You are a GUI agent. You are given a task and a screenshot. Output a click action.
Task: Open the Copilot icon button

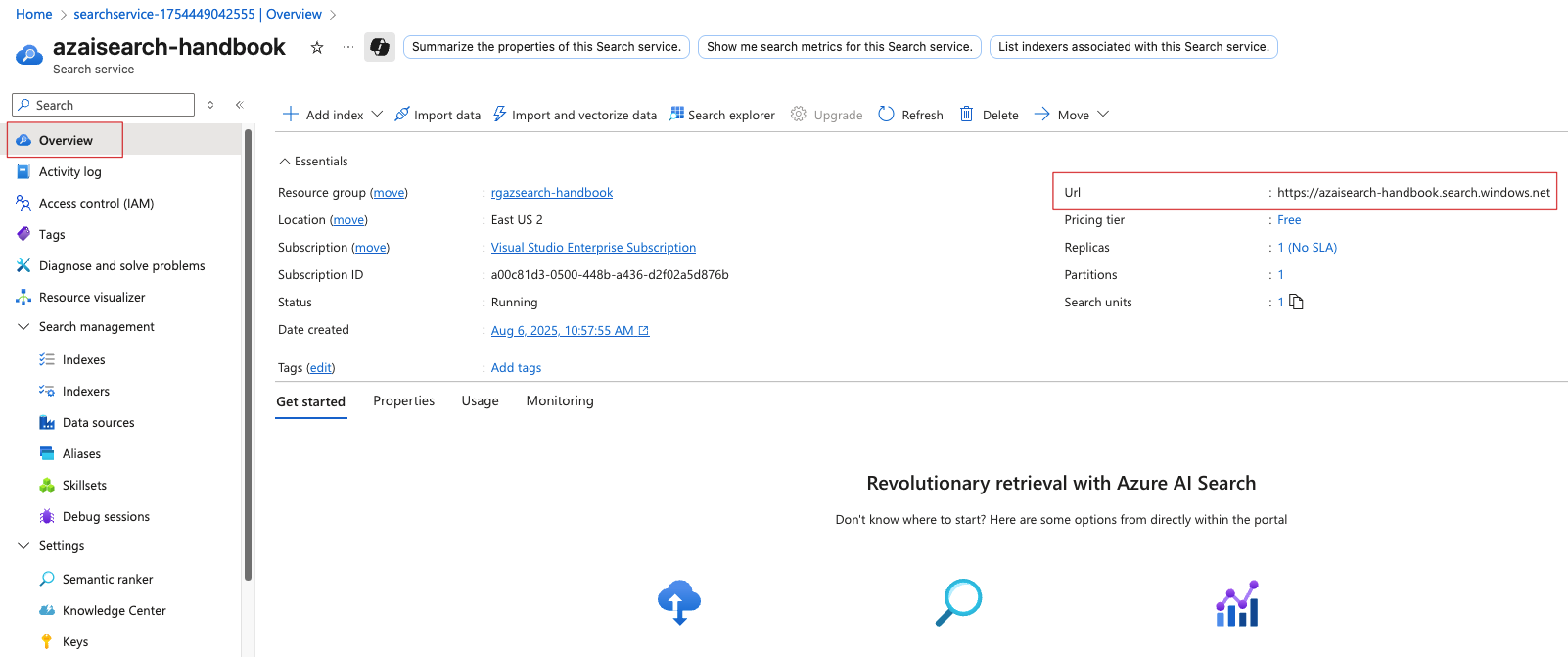click(380, 47)
